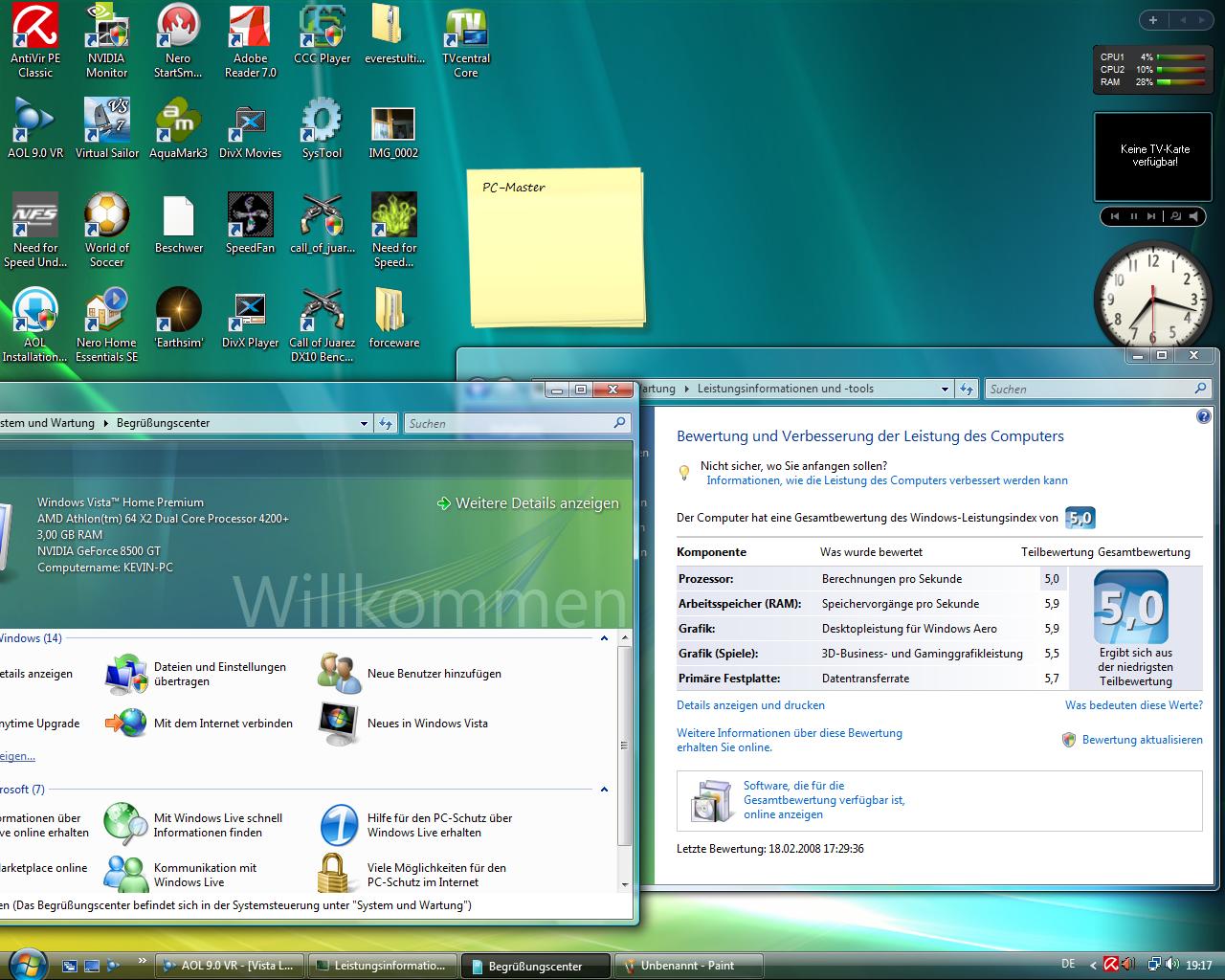Open World of Soccer shortcut
Viewport: 1225px width, 980px height.
[107, 230]
